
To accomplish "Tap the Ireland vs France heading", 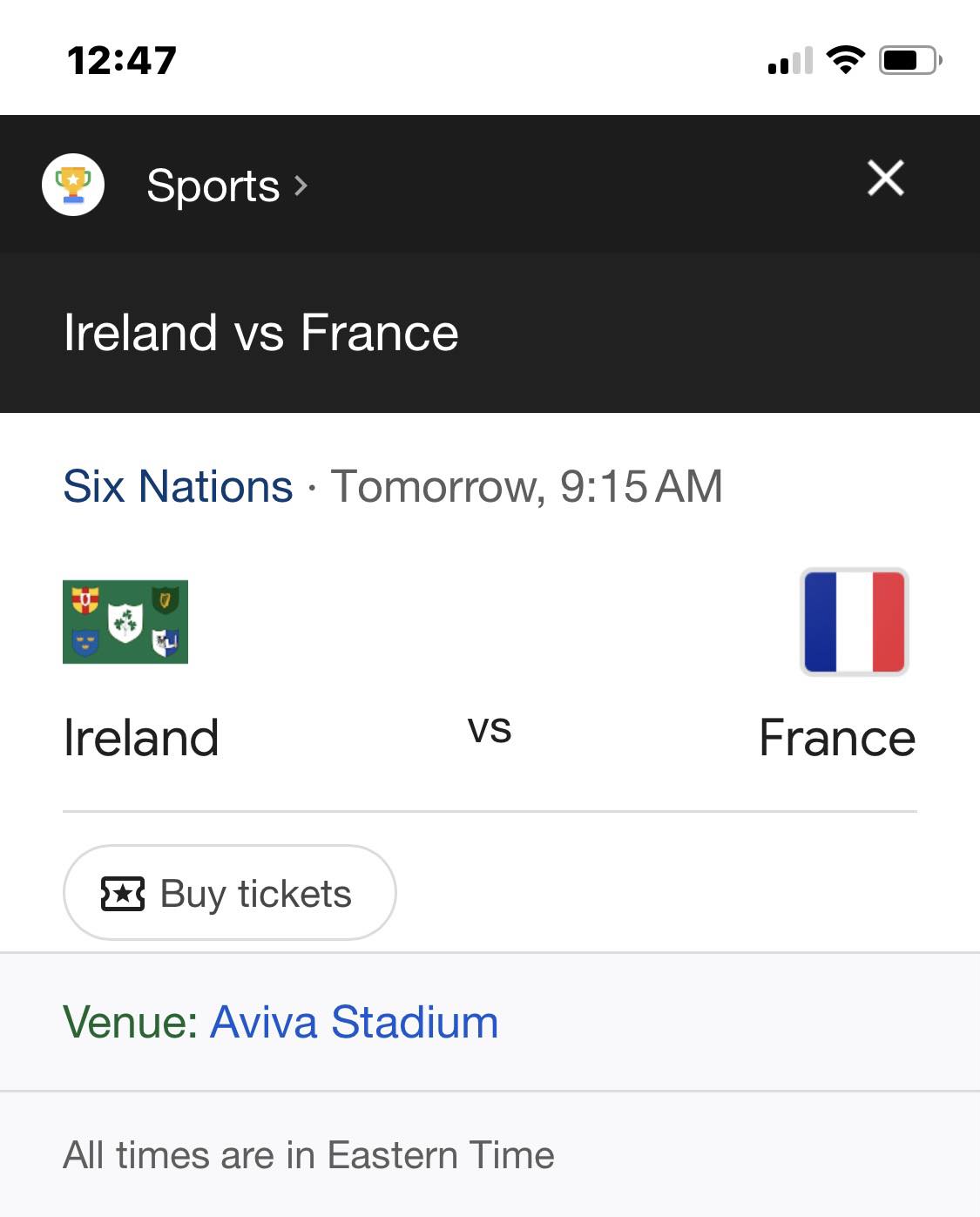I will [x=261, y=333].
